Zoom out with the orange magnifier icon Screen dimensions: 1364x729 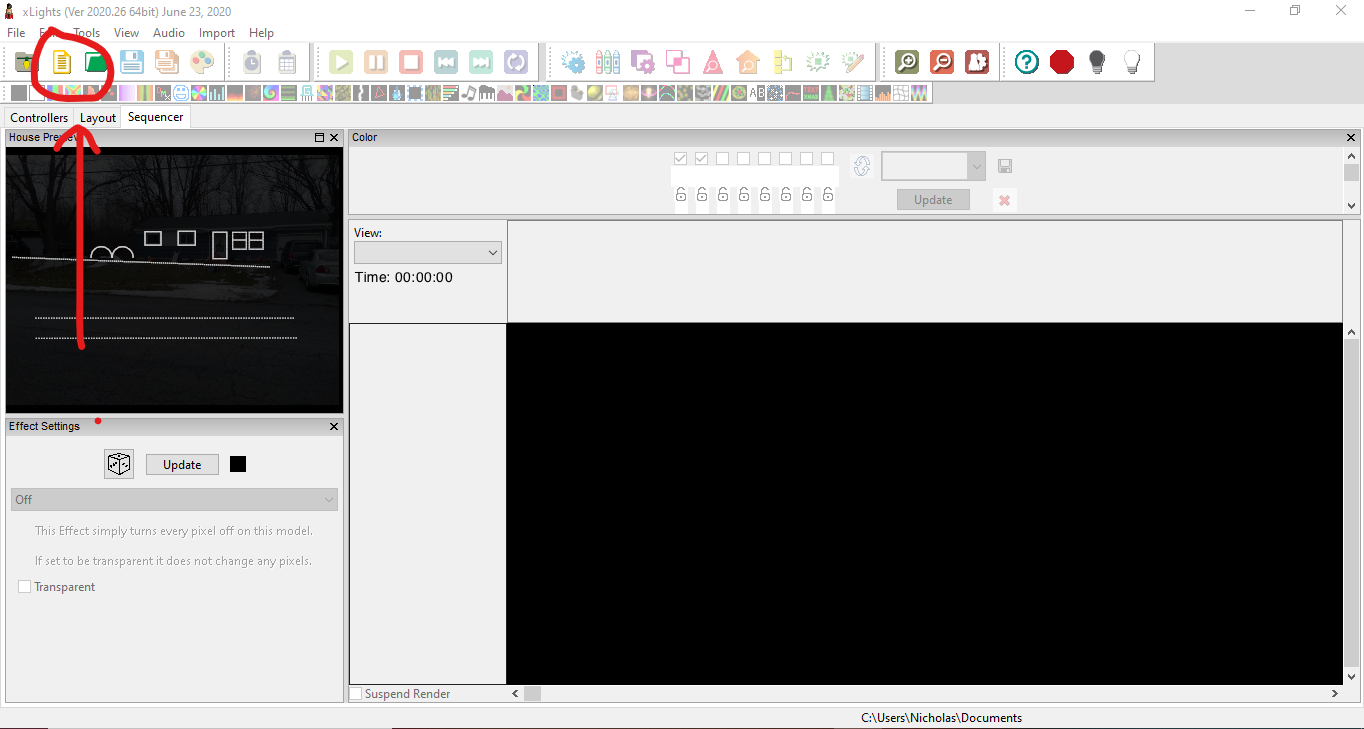[942, 62]
